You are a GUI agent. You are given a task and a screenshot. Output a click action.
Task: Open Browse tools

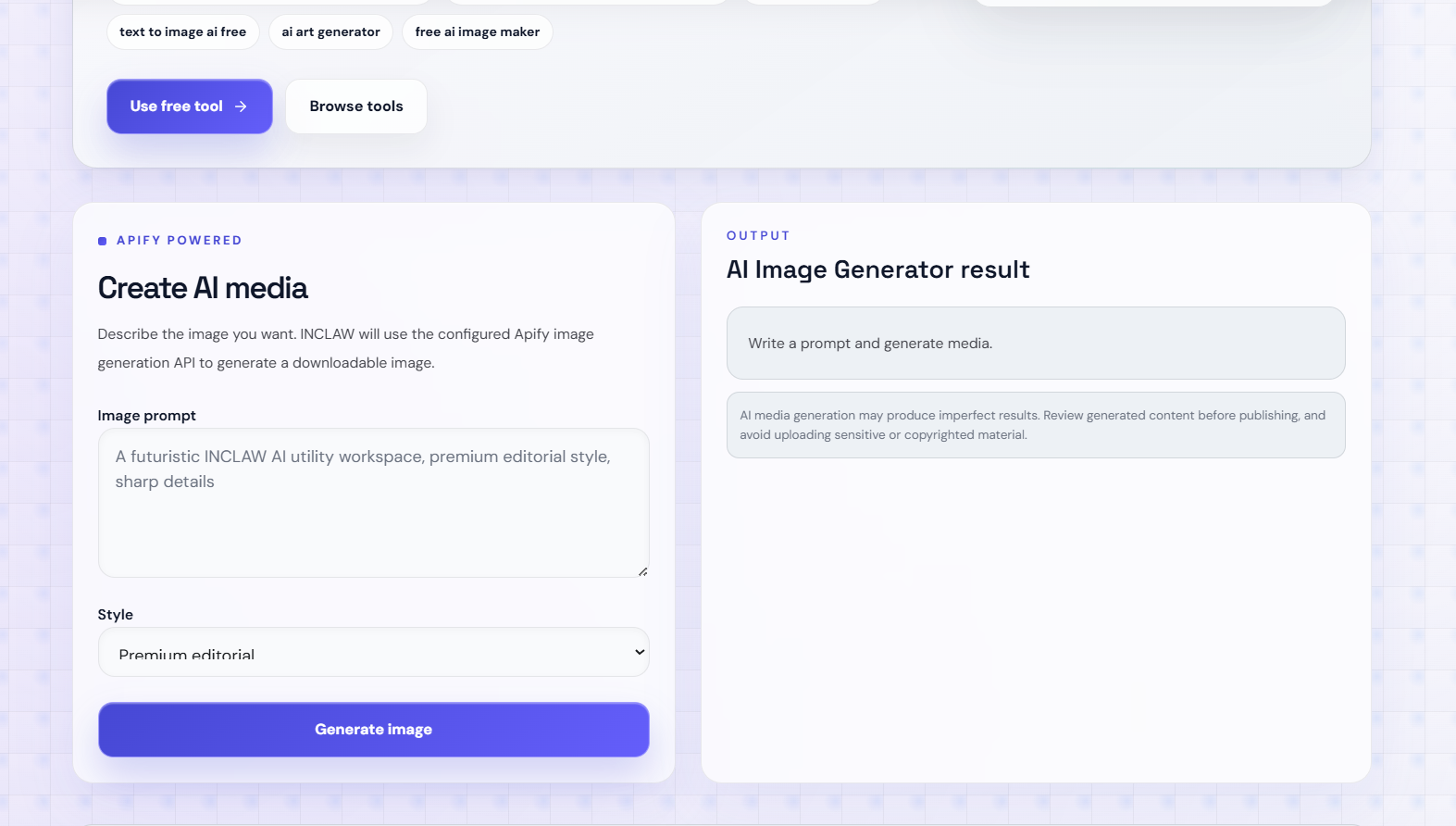pos(356,106)
